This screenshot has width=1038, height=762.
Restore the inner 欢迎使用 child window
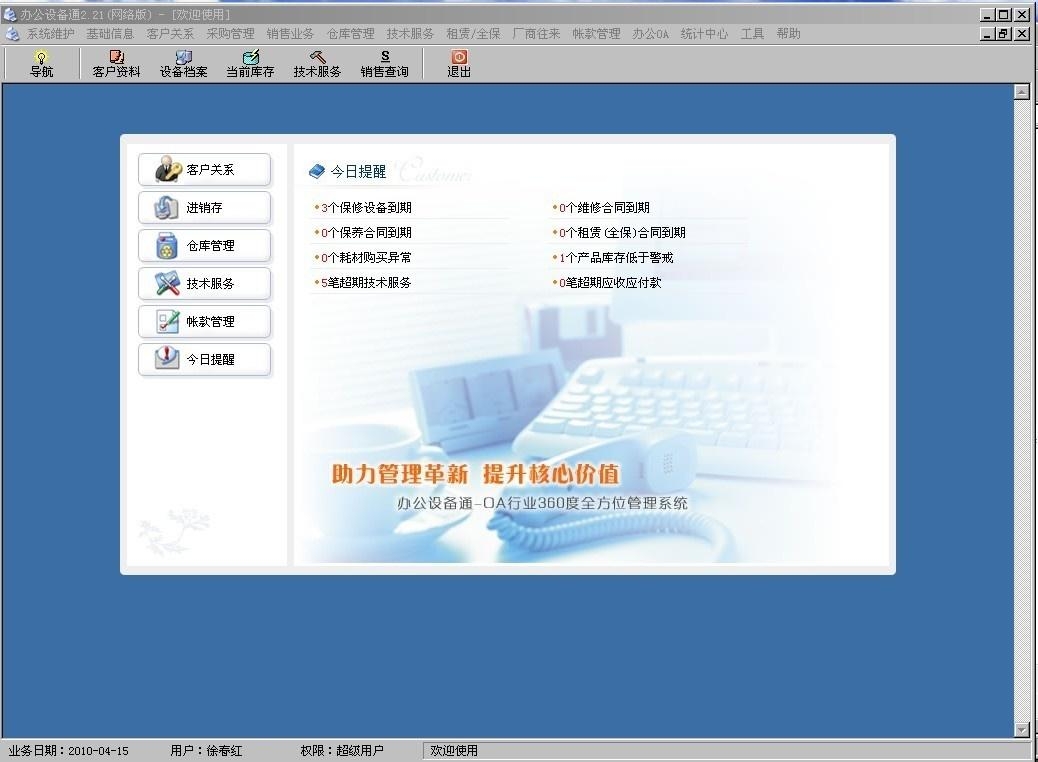click(x=1004, y=33)
